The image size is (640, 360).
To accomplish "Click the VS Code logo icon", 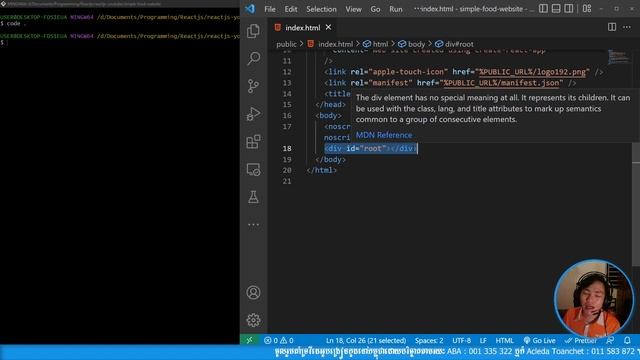I will (x=250, y=9).
